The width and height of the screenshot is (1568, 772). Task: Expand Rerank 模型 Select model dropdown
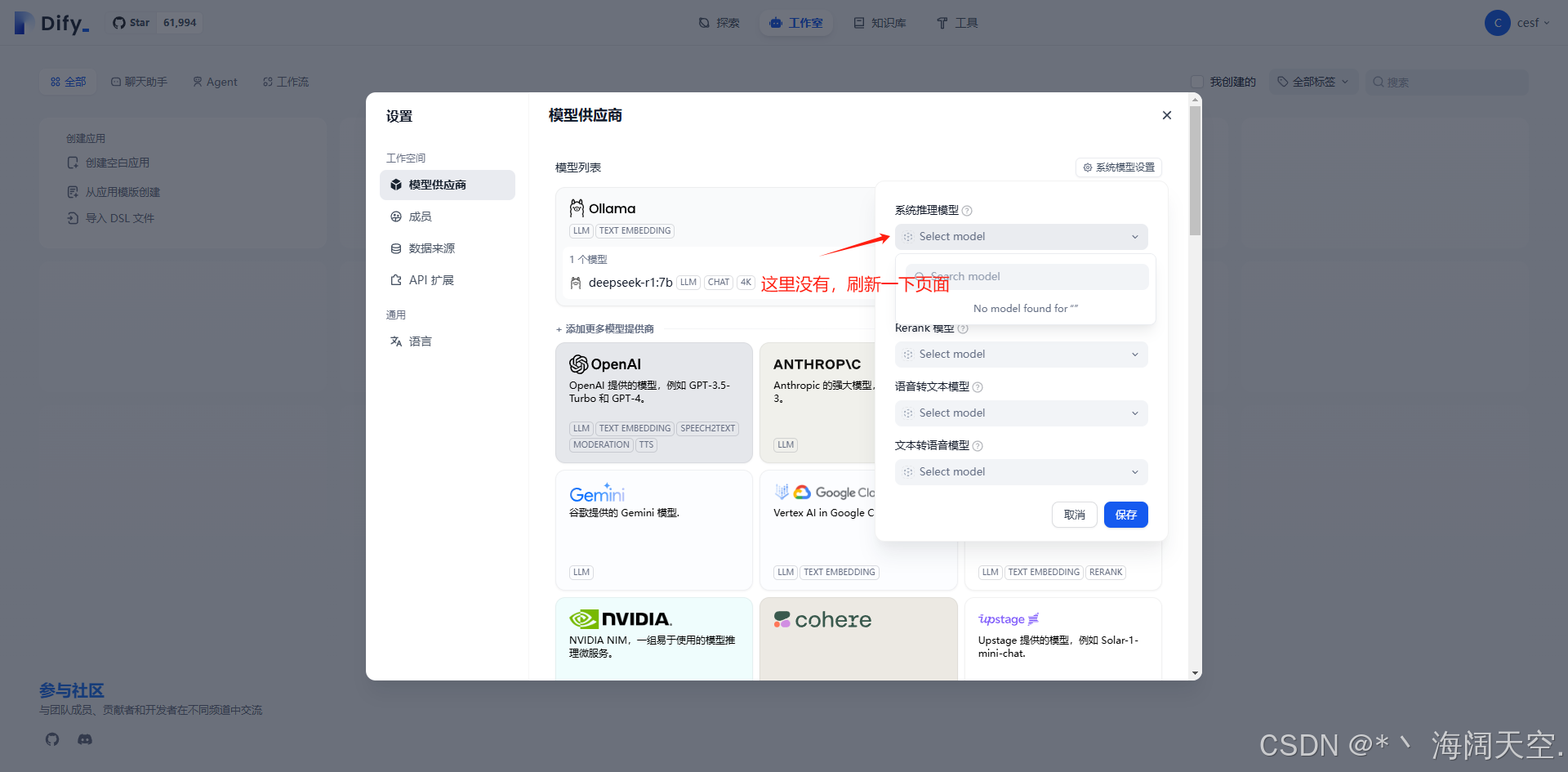[1022, 355]
